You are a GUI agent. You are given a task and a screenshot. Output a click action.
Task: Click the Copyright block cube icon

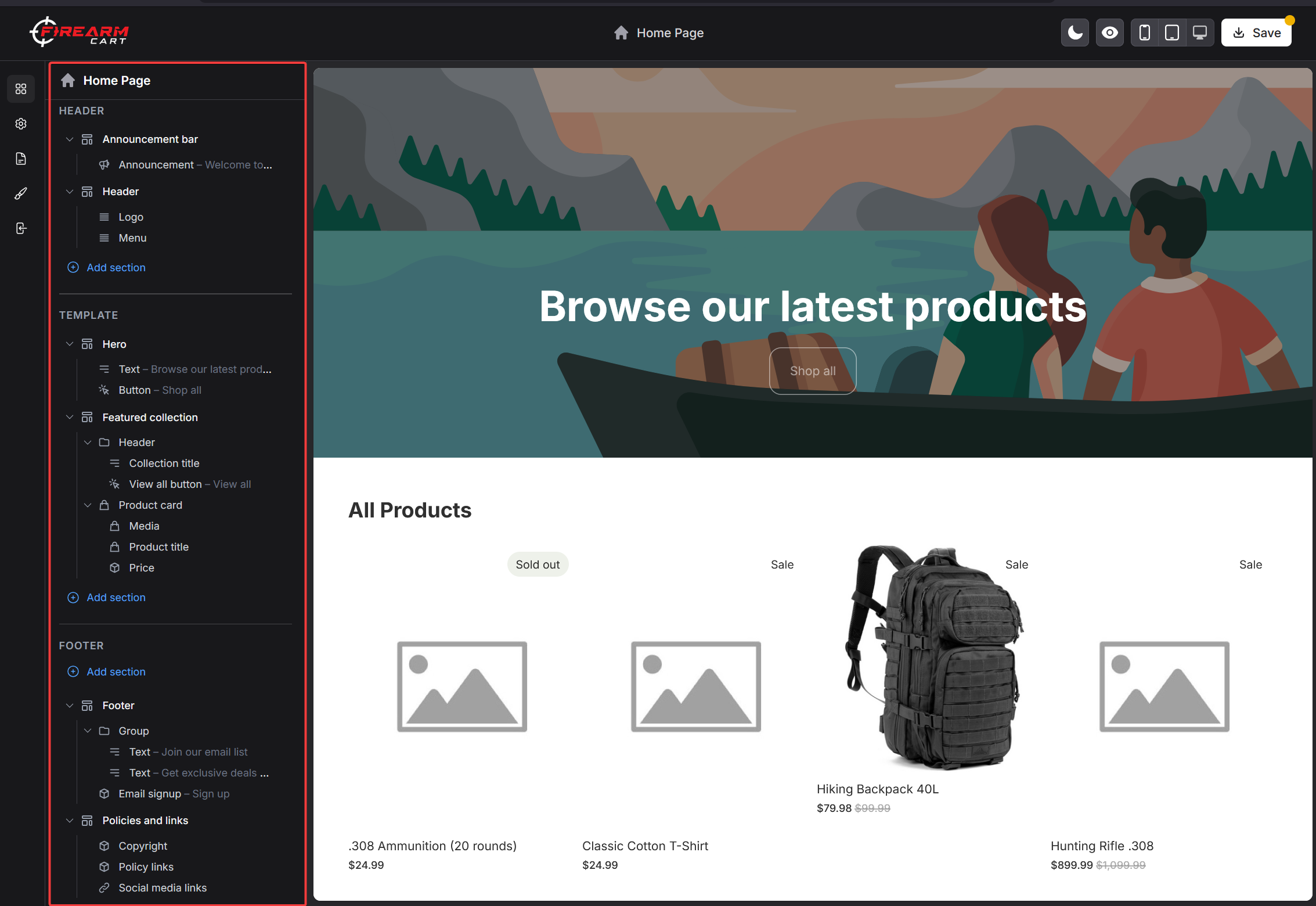(x=104, y=846)
